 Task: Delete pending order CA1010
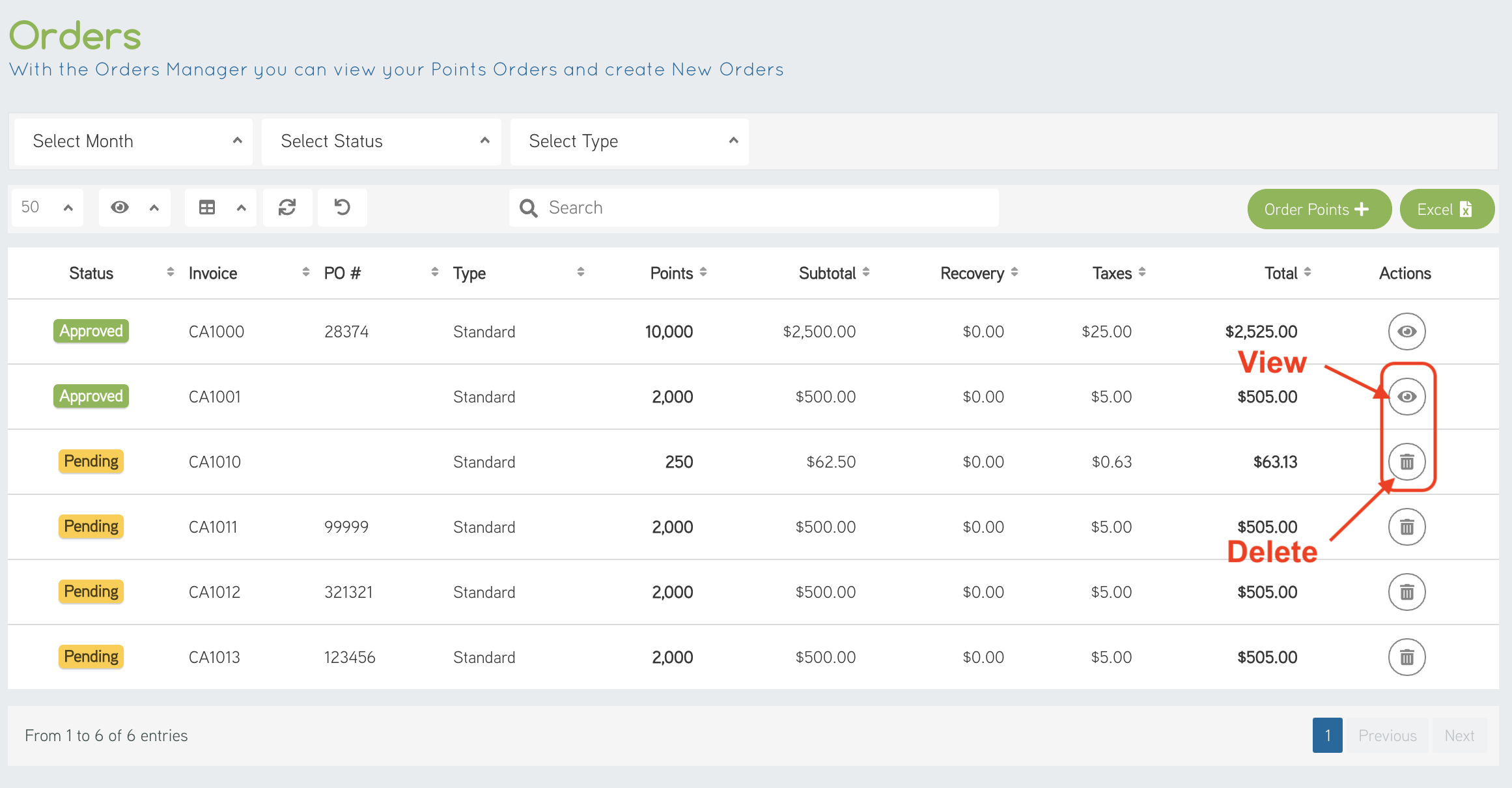pyautogui.click(x=1407, y=462)
